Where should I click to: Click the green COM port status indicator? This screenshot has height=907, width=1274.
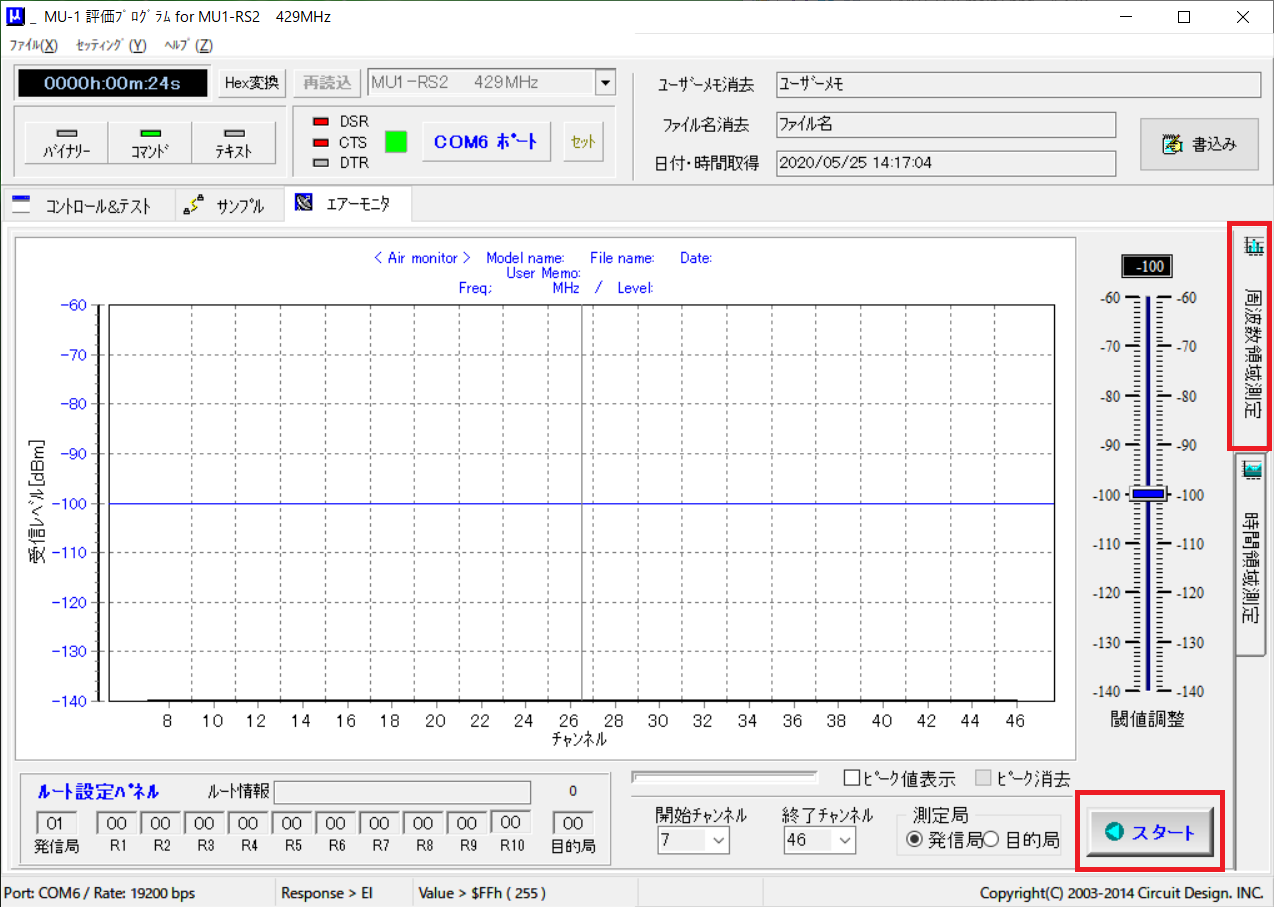point(396,142)
